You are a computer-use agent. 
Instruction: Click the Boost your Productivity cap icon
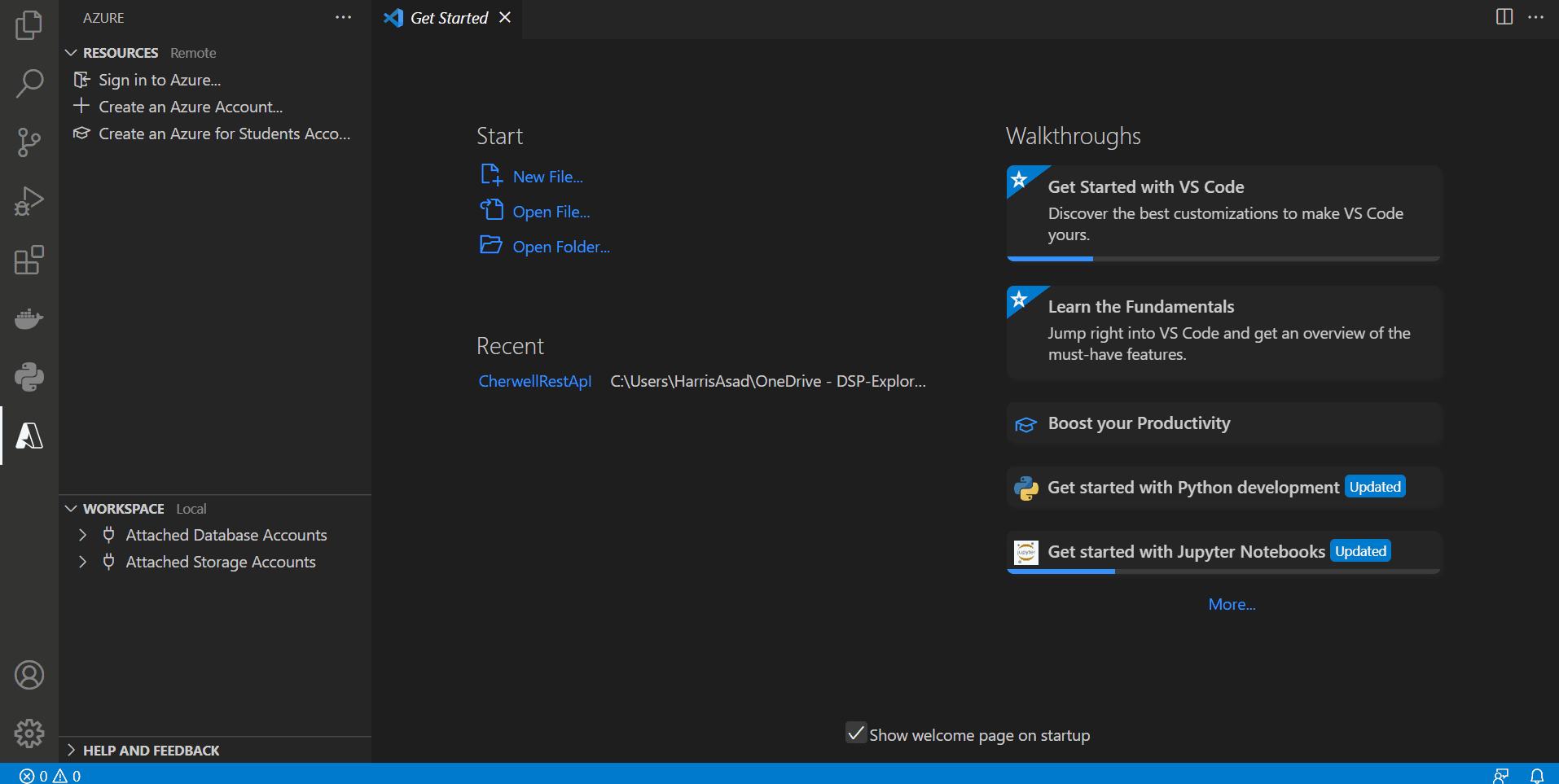tap(1025, 424)
